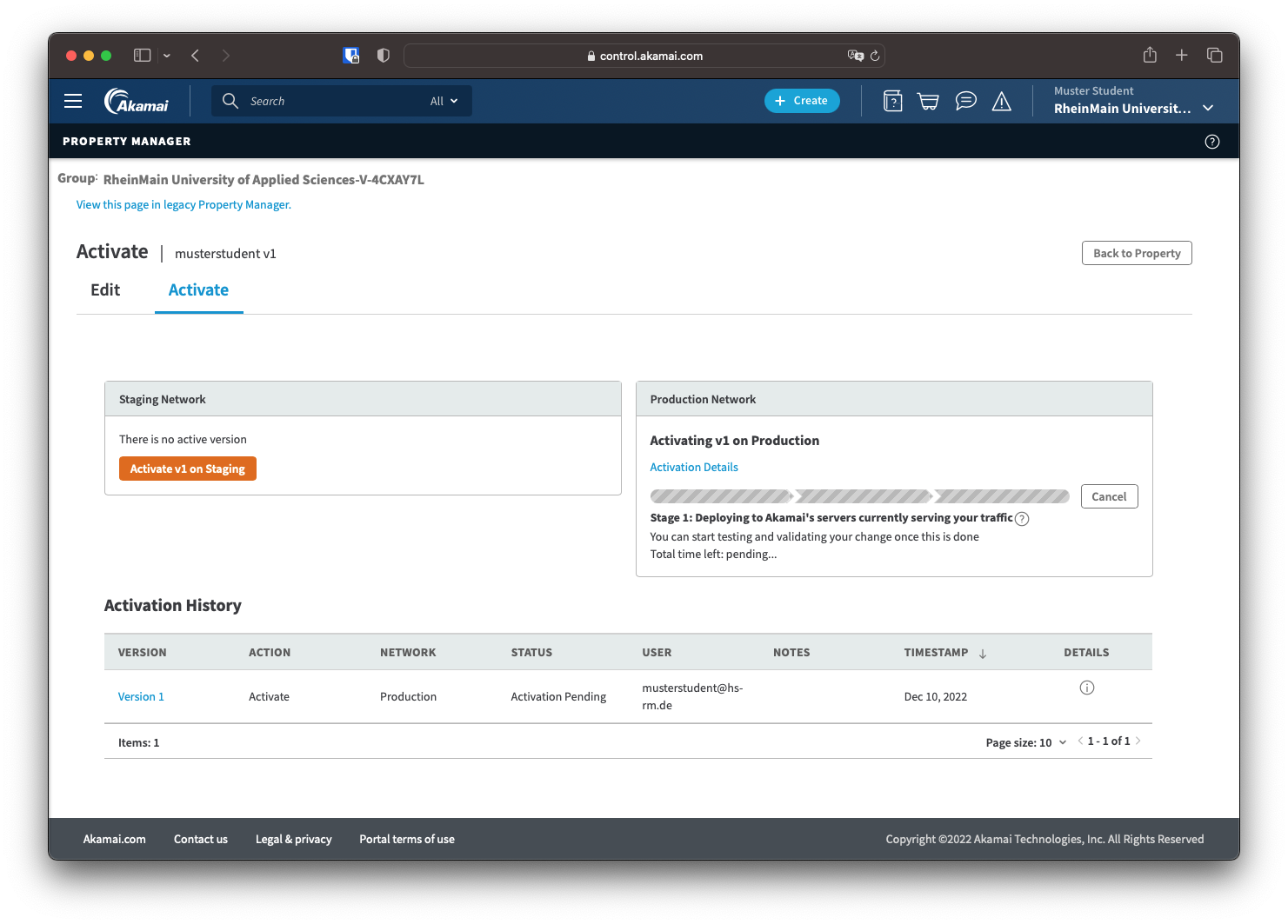Open the chat support bubble icon
This screenshot has height=924, width=1288.
965,102
